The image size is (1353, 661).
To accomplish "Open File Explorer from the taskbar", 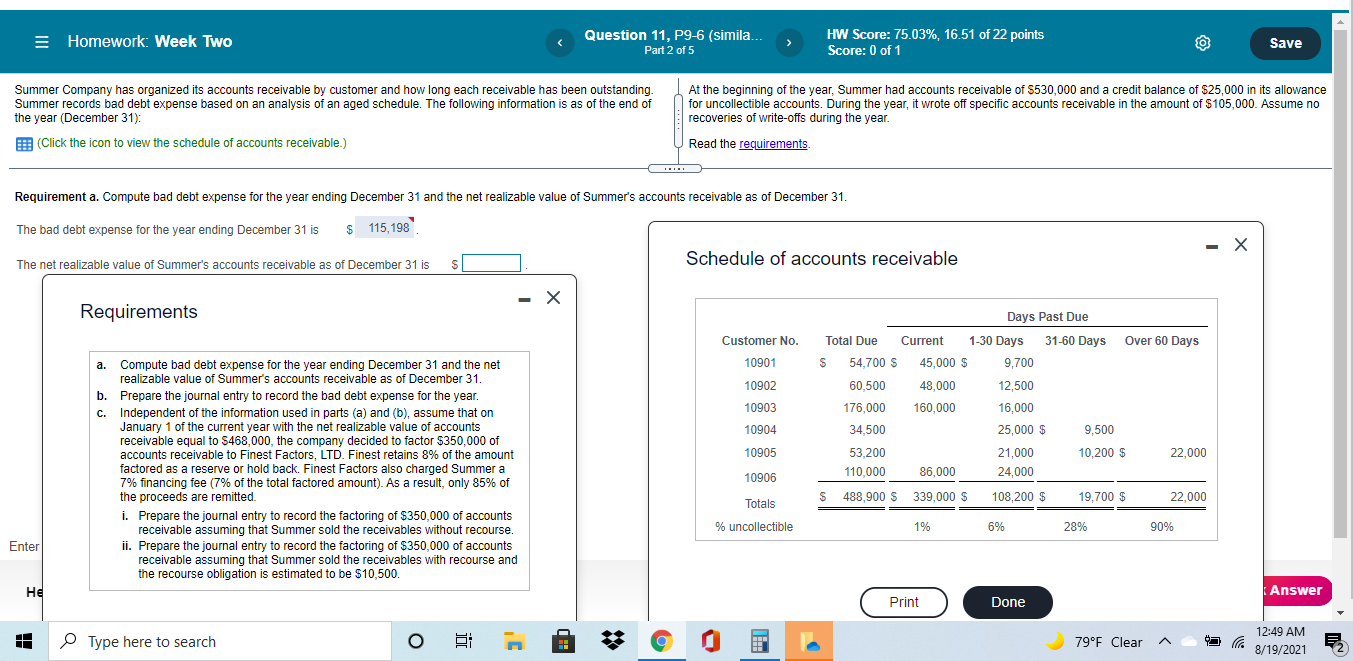I will 515,641.
